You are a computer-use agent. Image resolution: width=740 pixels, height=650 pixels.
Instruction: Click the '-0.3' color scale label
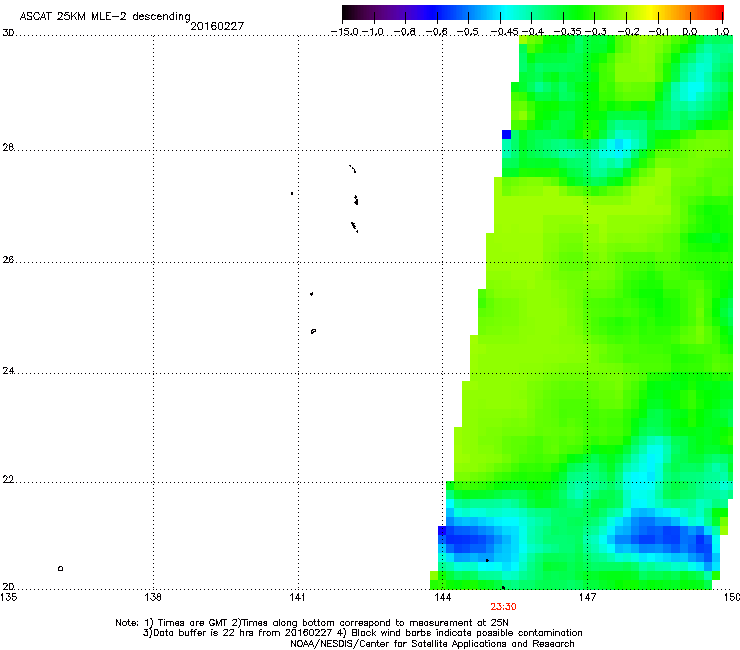(596, 32)
